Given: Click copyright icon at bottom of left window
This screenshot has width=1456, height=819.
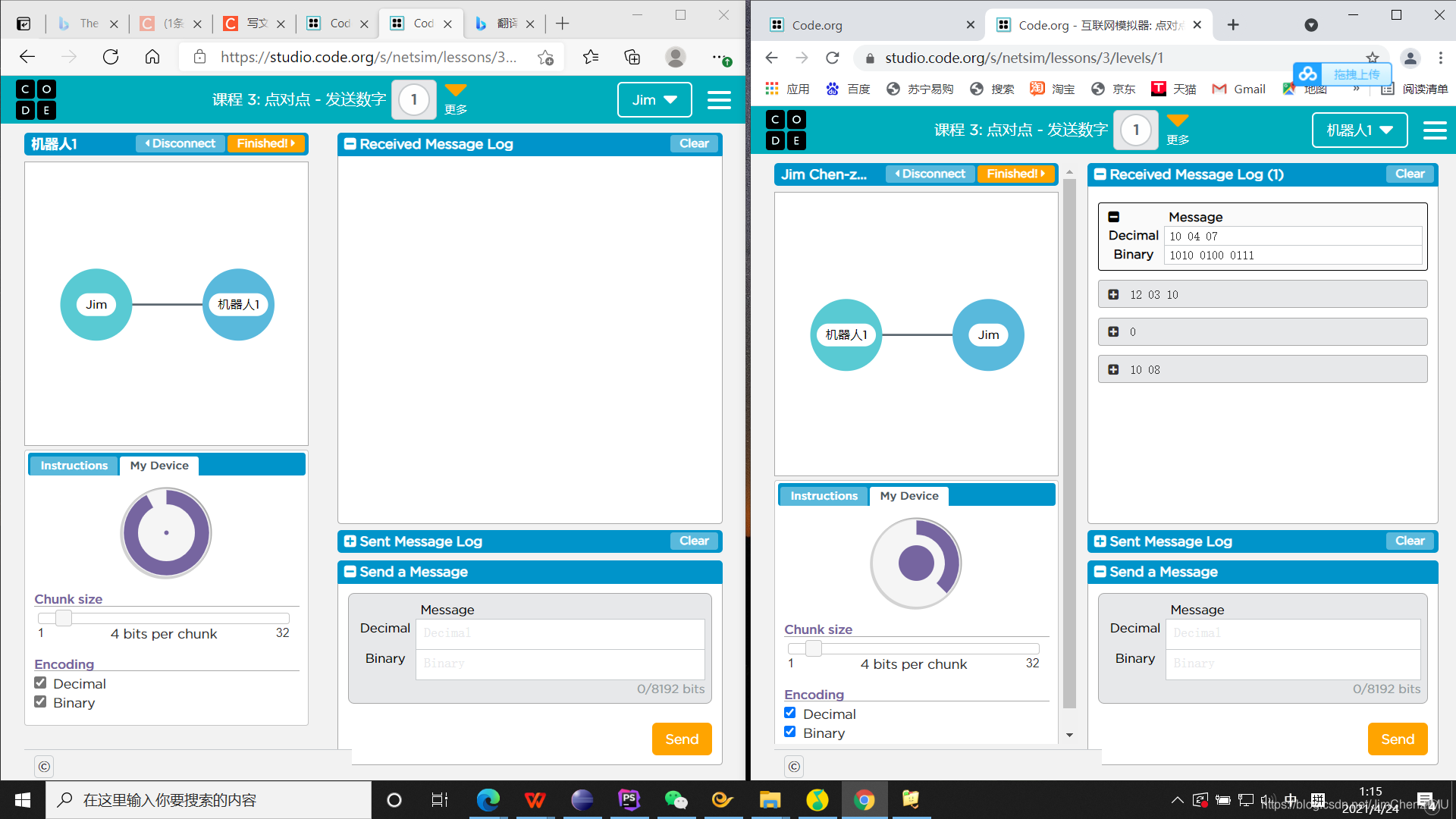Looking at the screenshot, I should 44,767.
